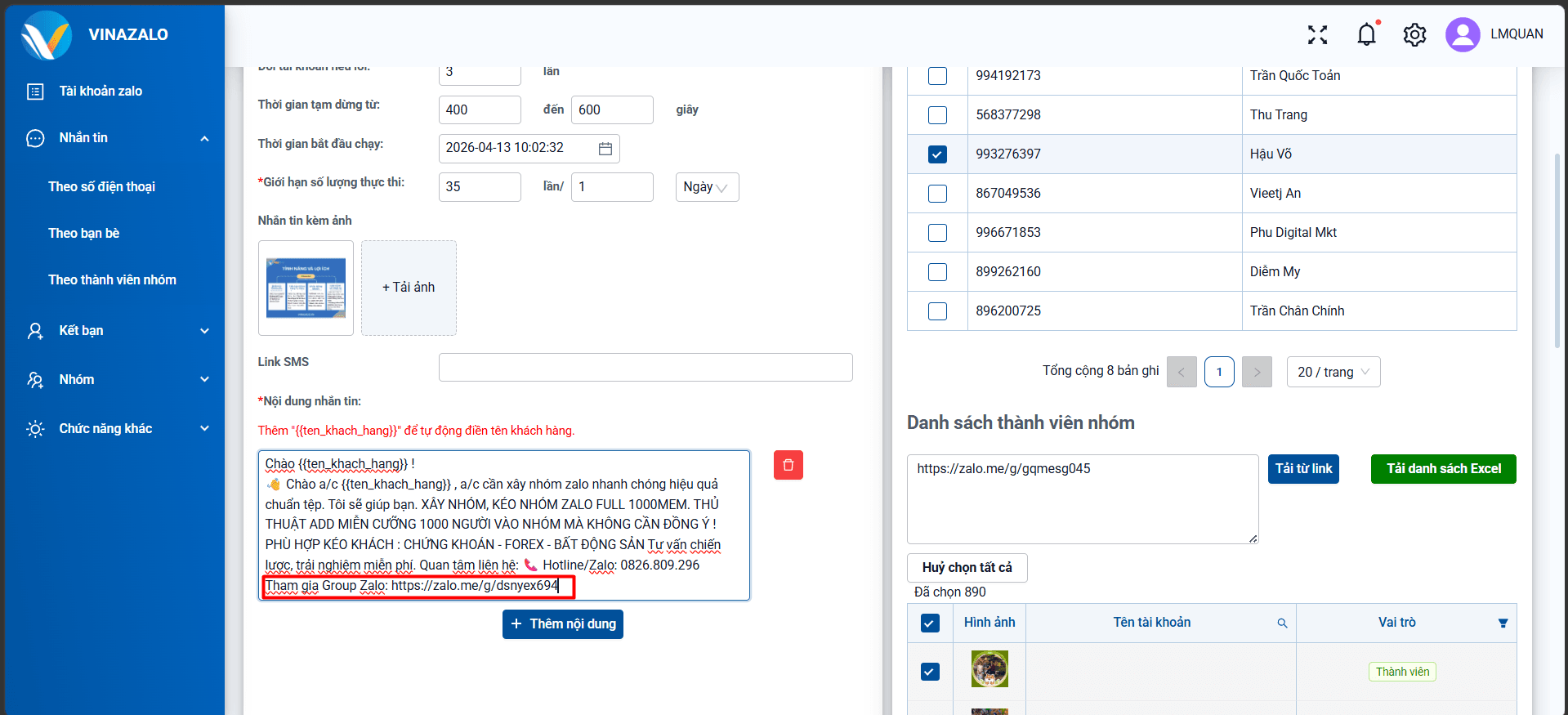Click the Link SMS input field
This screenshot has width=1568, height=715.
646,368
